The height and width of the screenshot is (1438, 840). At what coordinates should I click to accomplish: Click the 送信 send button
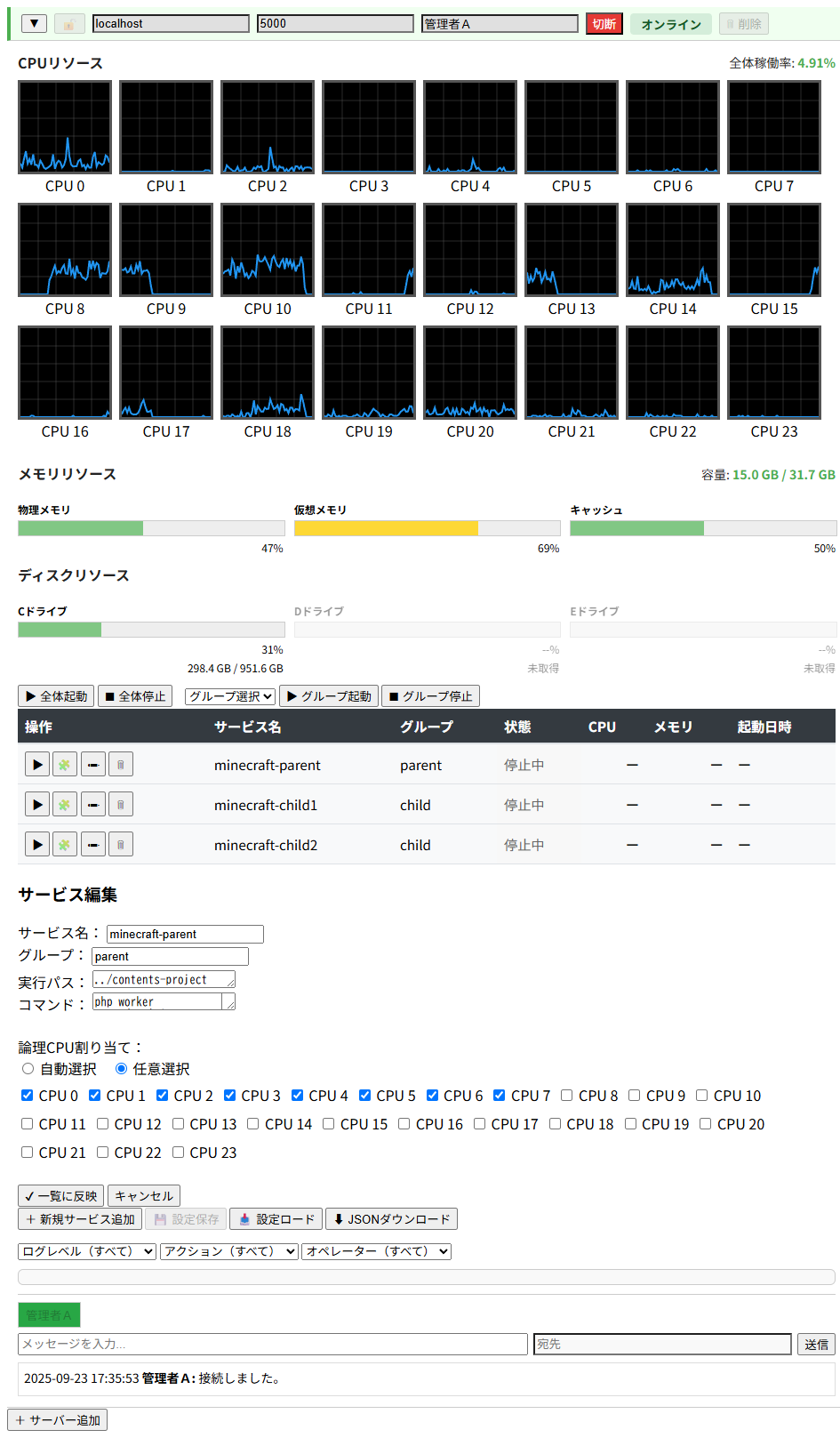pos(817,1345)
